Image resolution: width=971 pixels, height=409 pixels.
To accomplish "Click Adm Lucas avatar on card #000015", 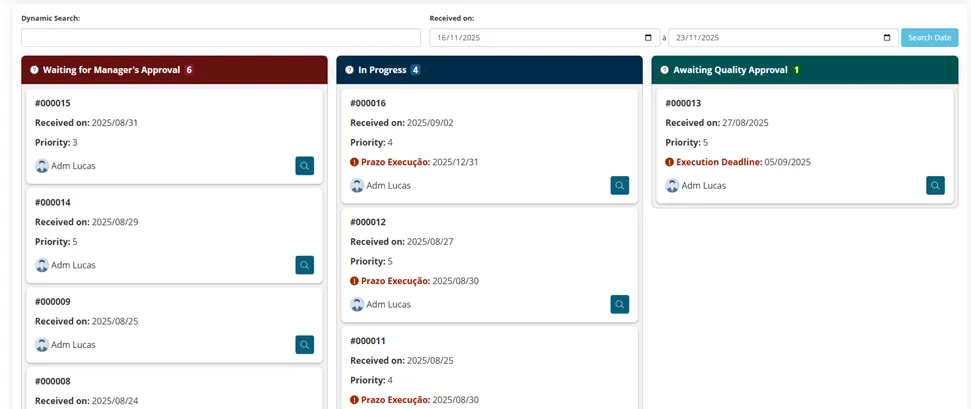I will [41, 166].
